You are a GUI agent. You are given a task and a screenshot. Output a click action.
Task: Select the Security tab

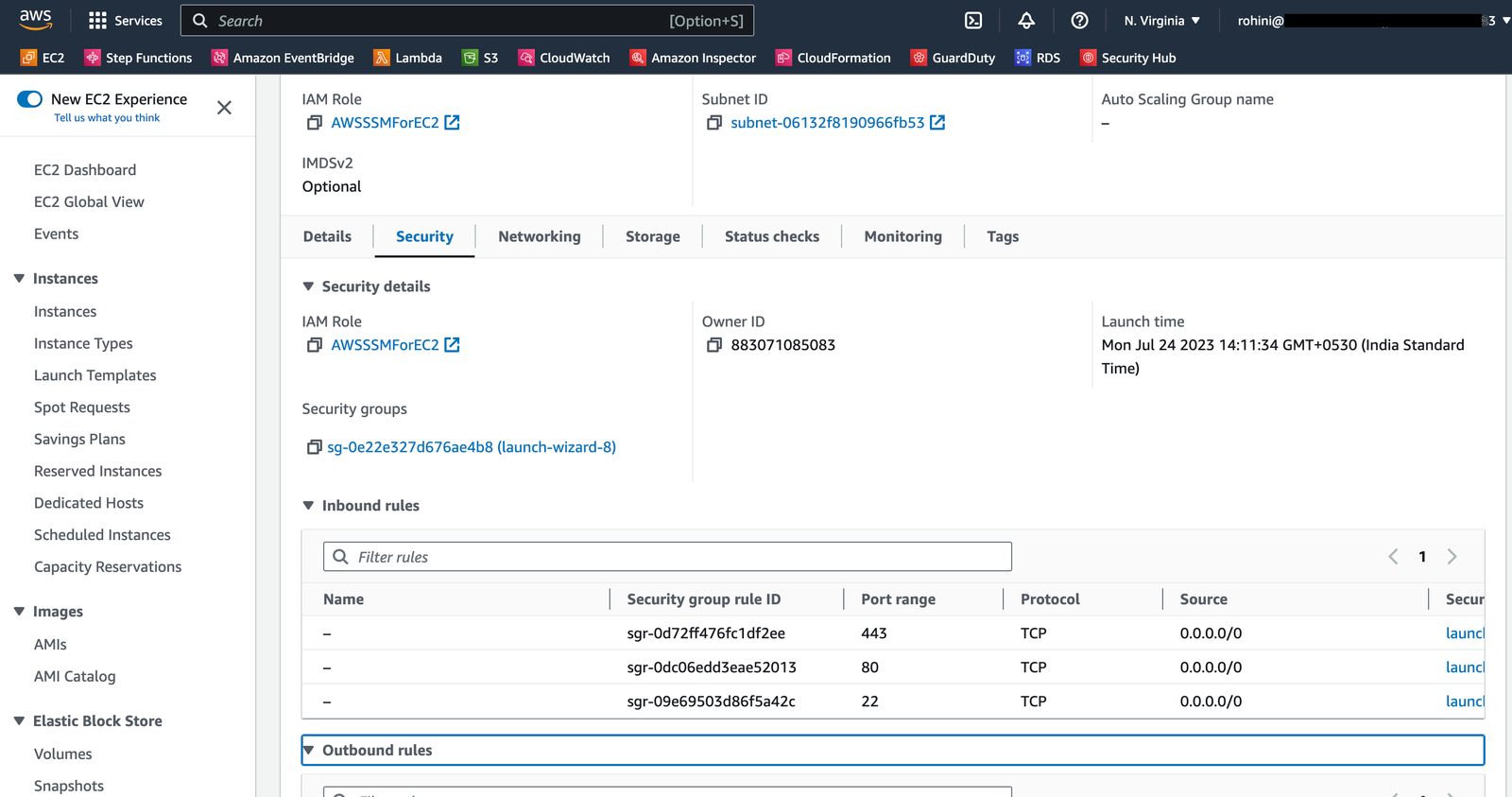pyautogui.click(x=424, y=236)
